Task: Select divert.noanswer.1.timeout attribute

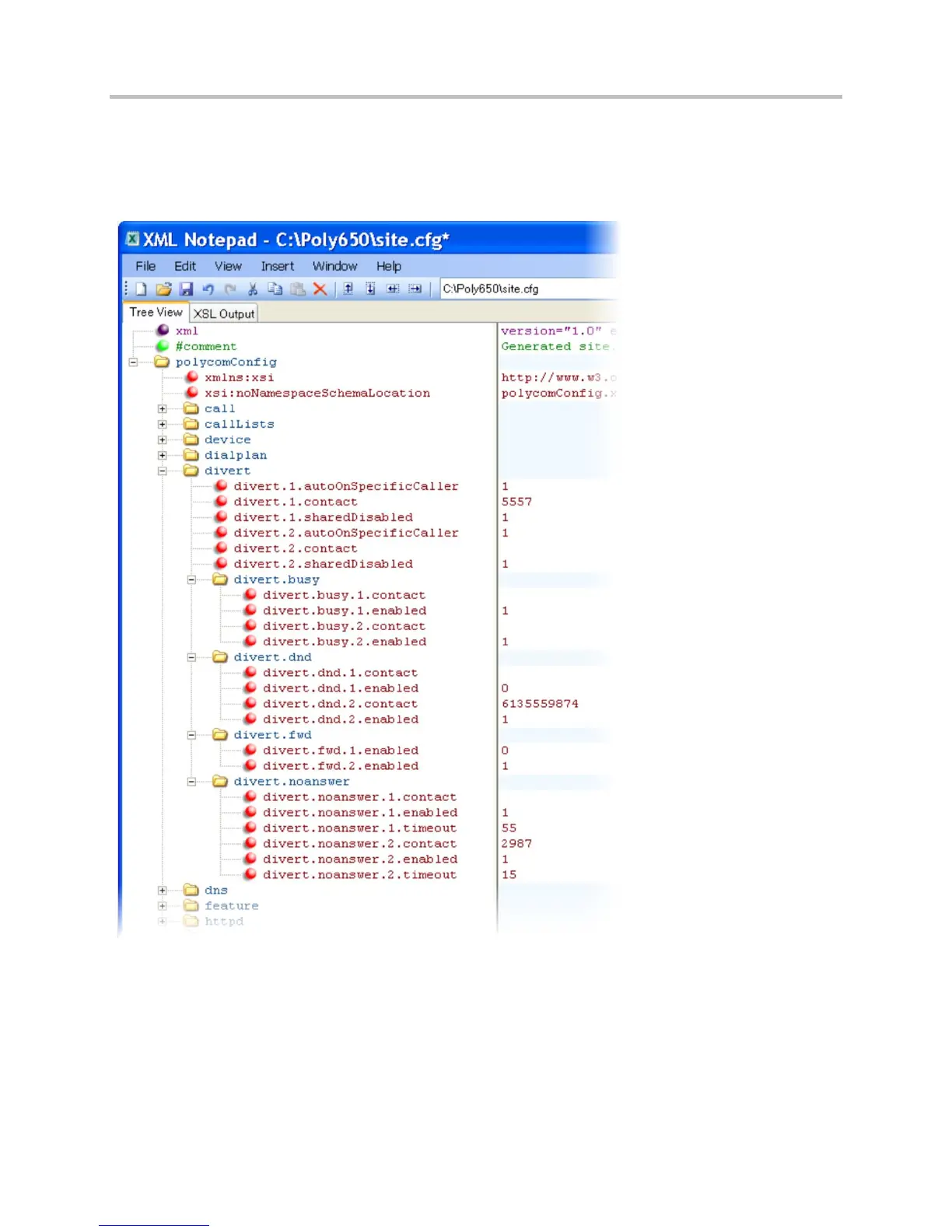Action: point(360,828)
